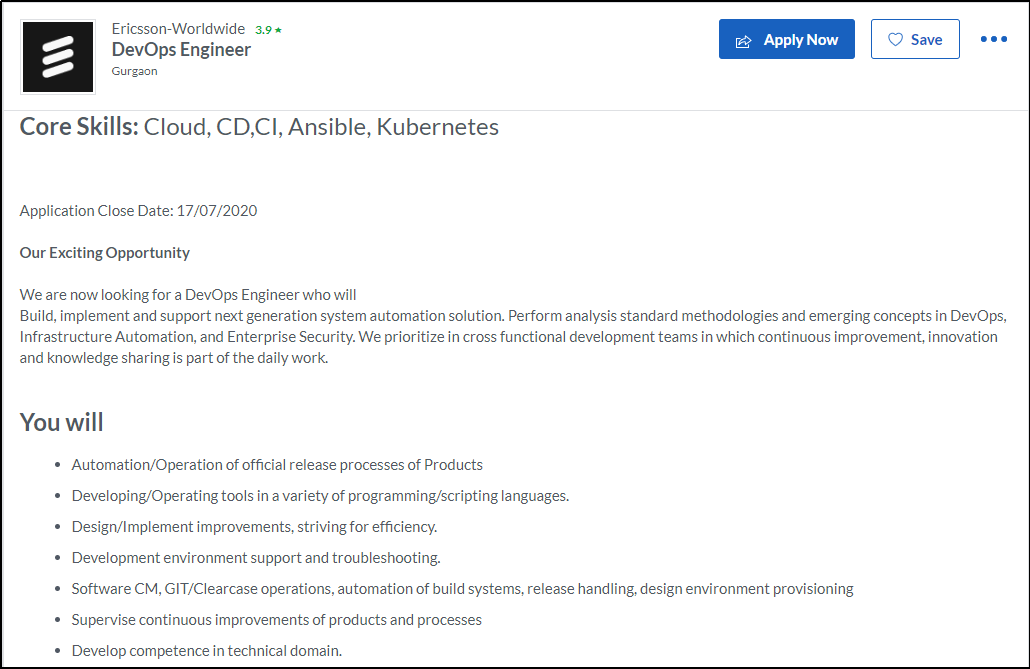Click the Ericsson company logo

point(58,57)
